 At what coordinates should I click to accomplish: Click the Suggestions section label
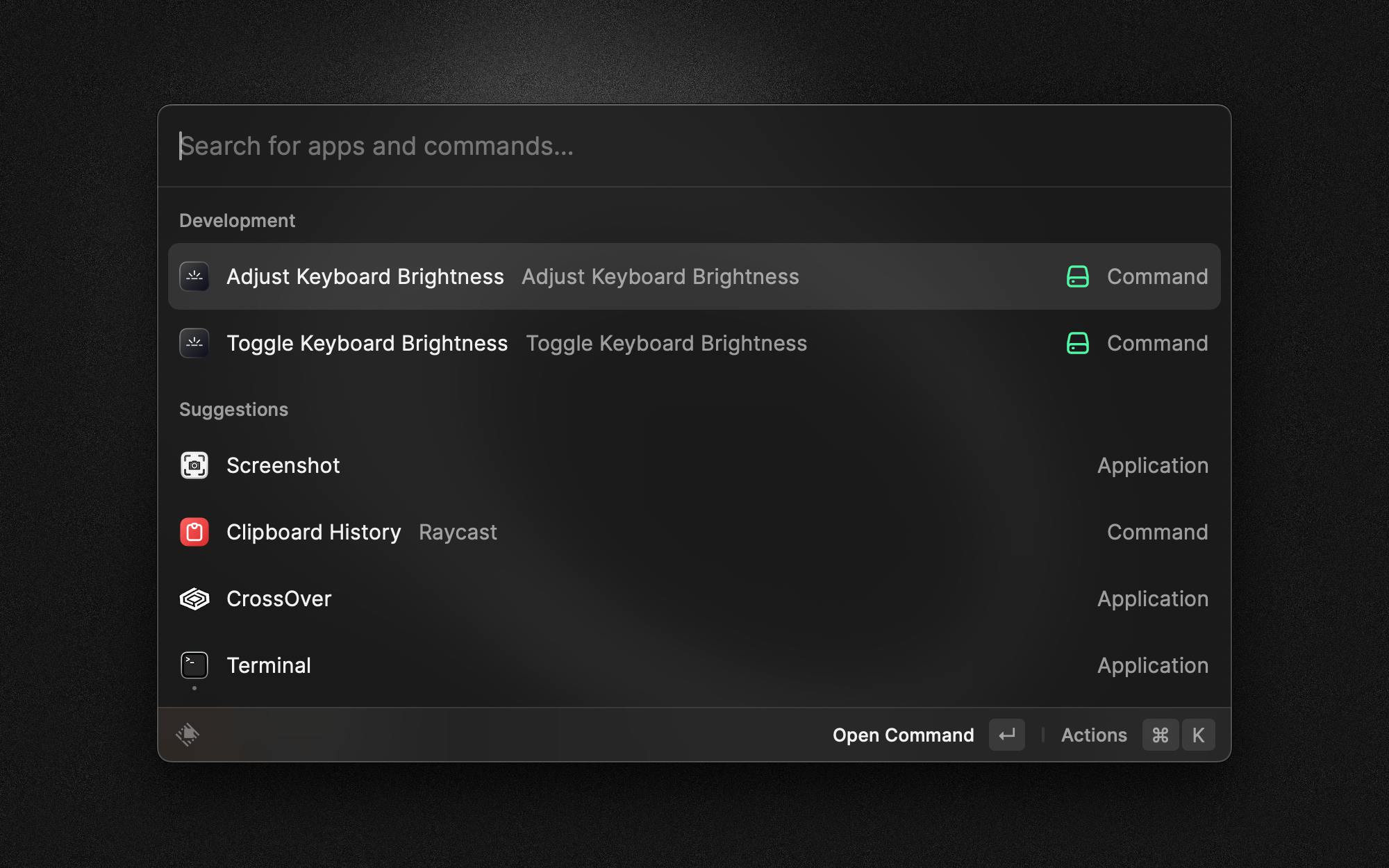coord(233,409)
